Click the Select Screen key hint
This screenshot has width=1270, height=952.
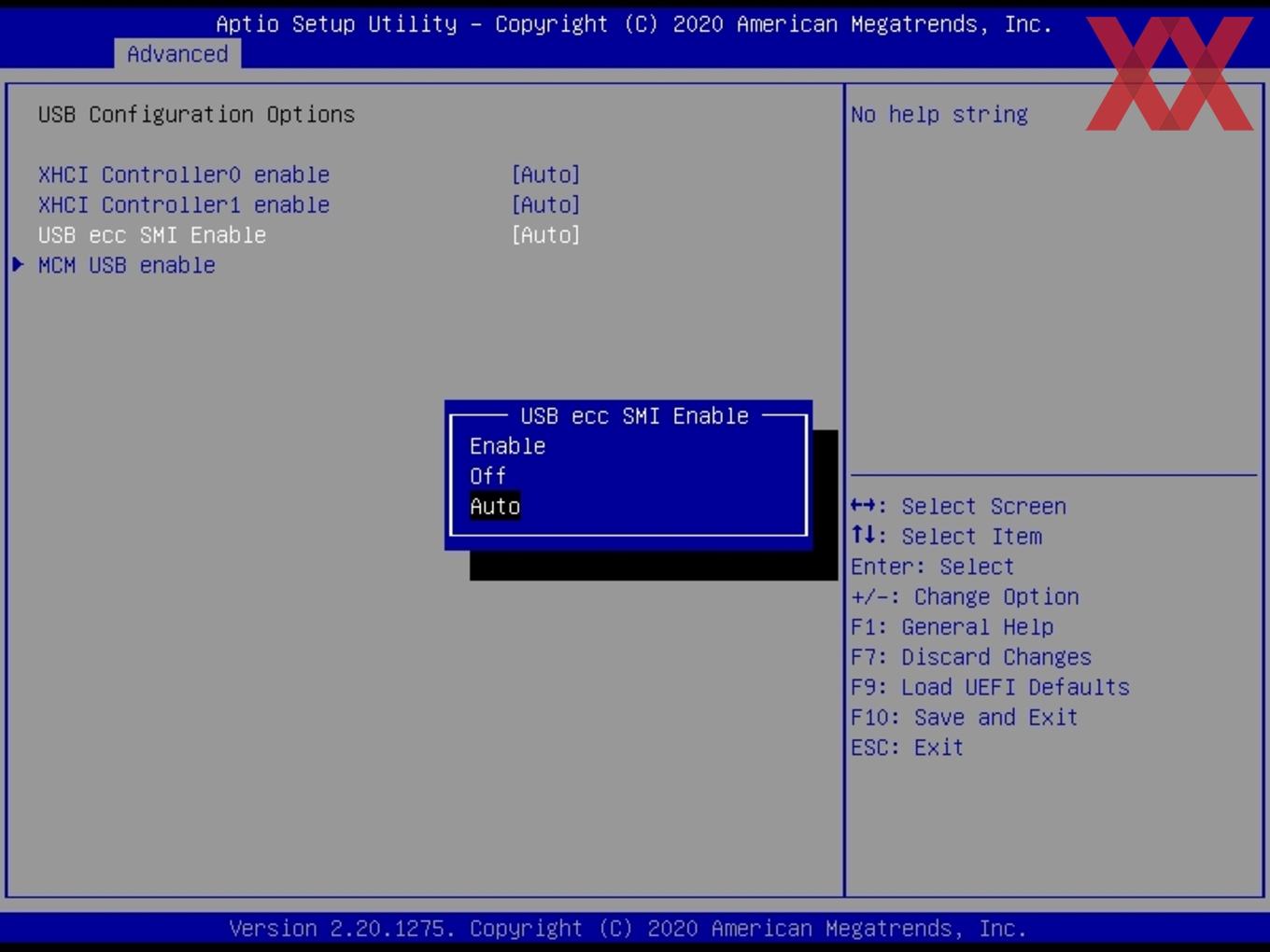click(958, 506)
